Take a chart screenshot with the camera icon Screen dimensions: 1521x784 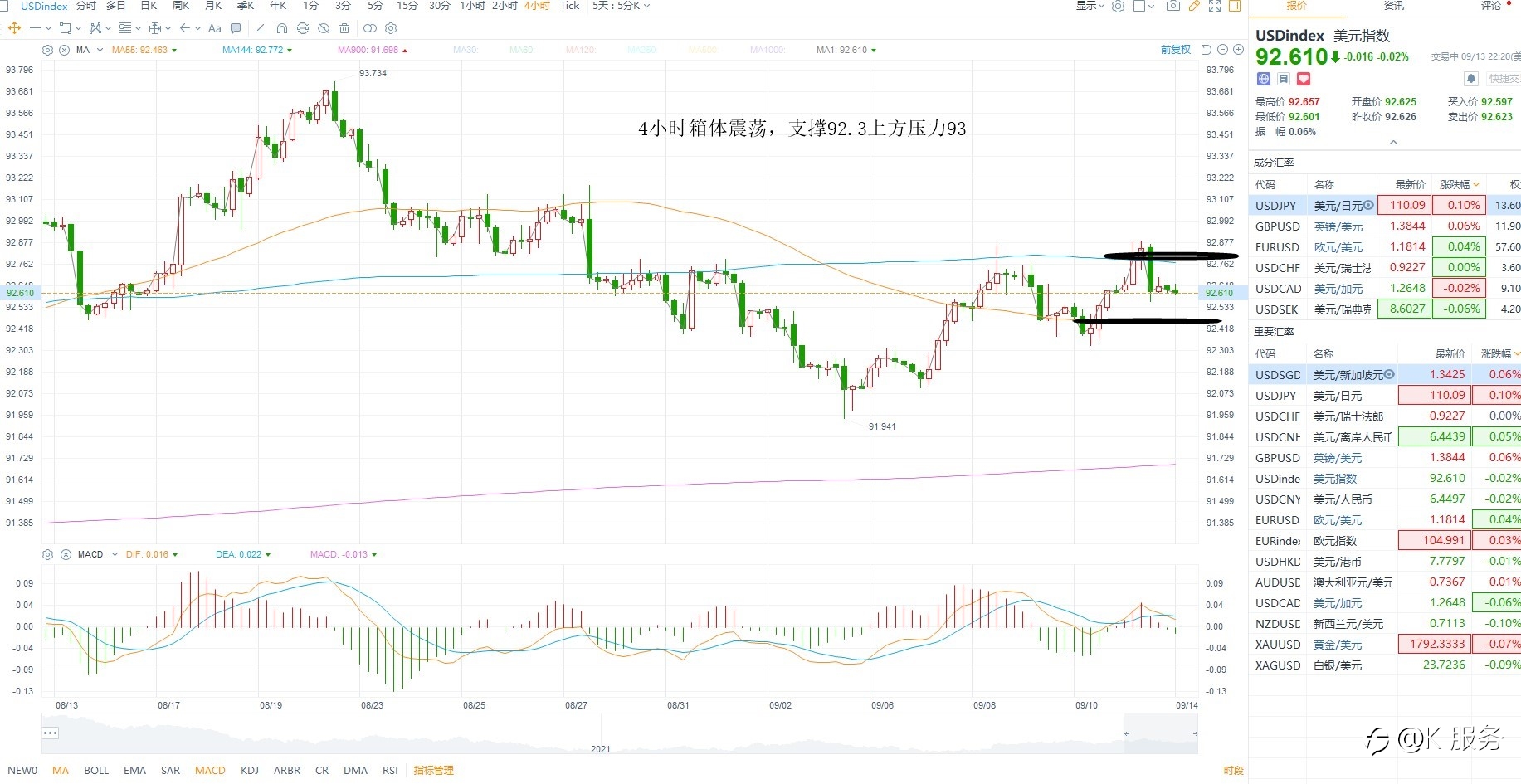click(x=1172, y=6)
